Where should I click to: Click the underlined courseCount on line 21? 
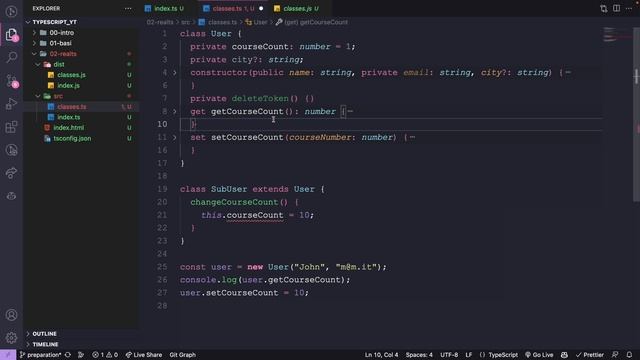[x=255, y=215]
